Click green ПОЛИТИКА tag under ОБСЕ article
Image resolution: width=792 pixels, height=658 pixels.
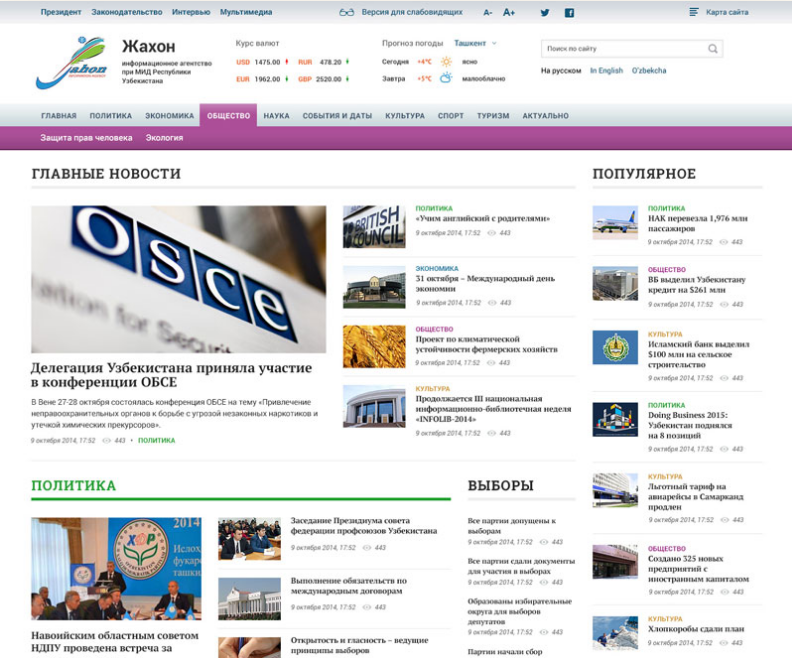pos(157,440)
